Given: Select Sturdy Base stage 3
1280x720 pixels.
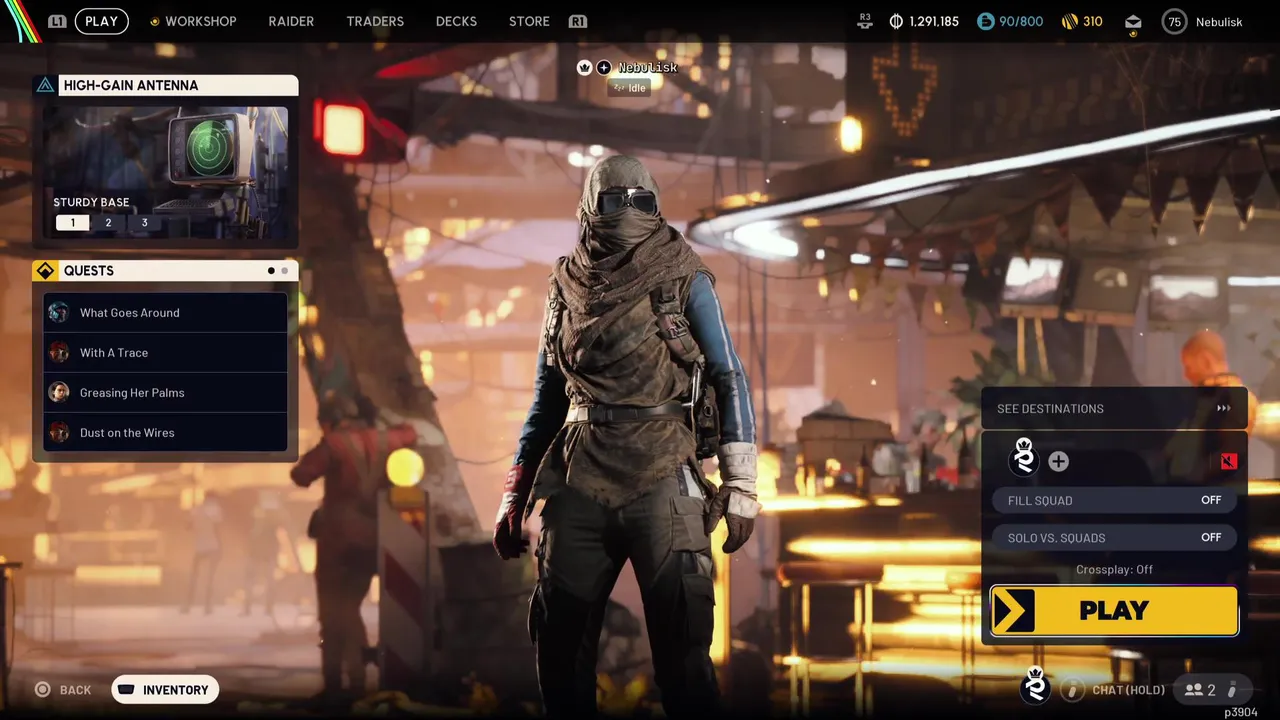Looking at the screenshot, I should point(144,222).
